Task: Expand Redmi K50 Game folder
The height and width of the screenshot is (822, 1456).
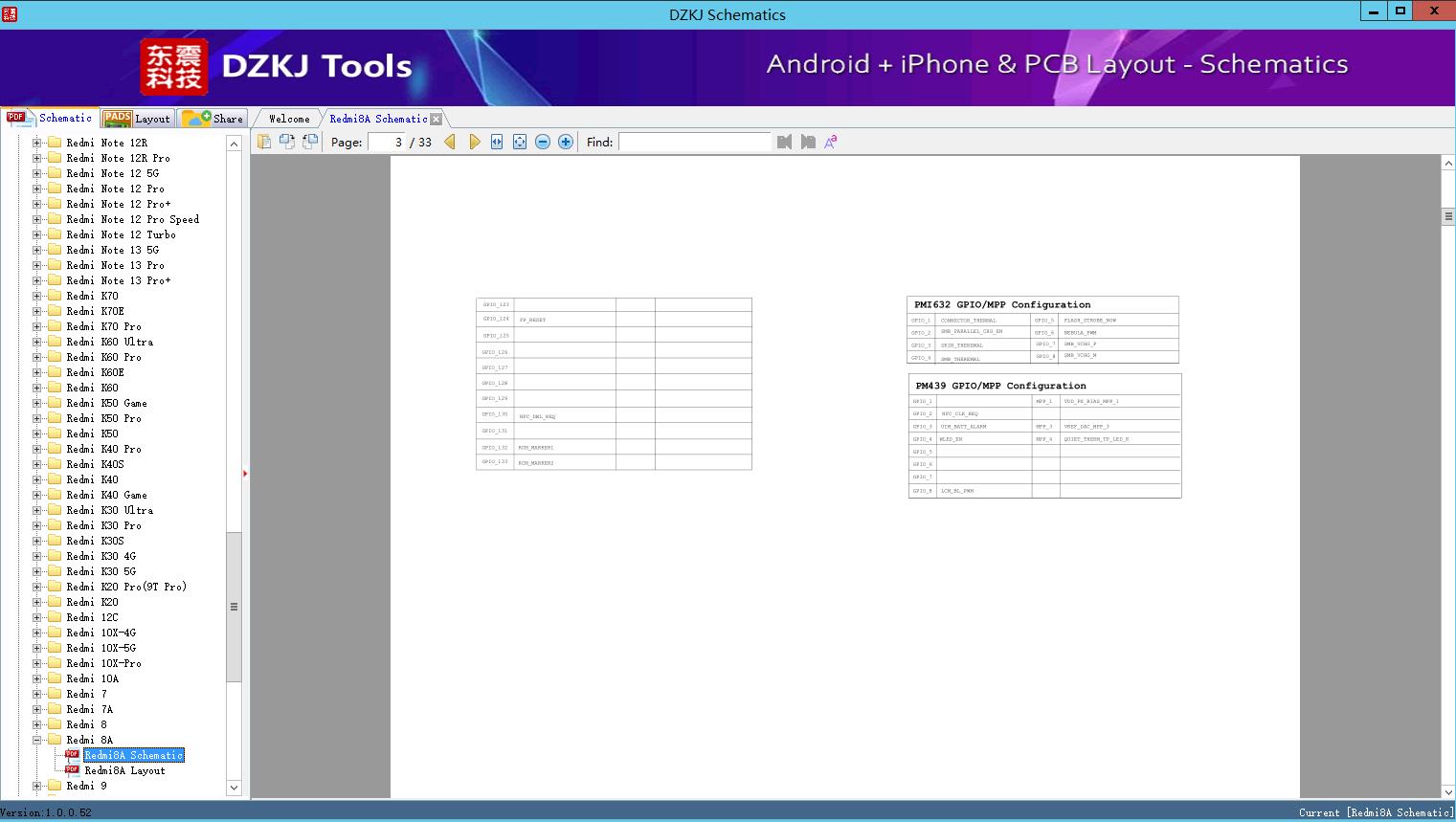Action: 37,403
